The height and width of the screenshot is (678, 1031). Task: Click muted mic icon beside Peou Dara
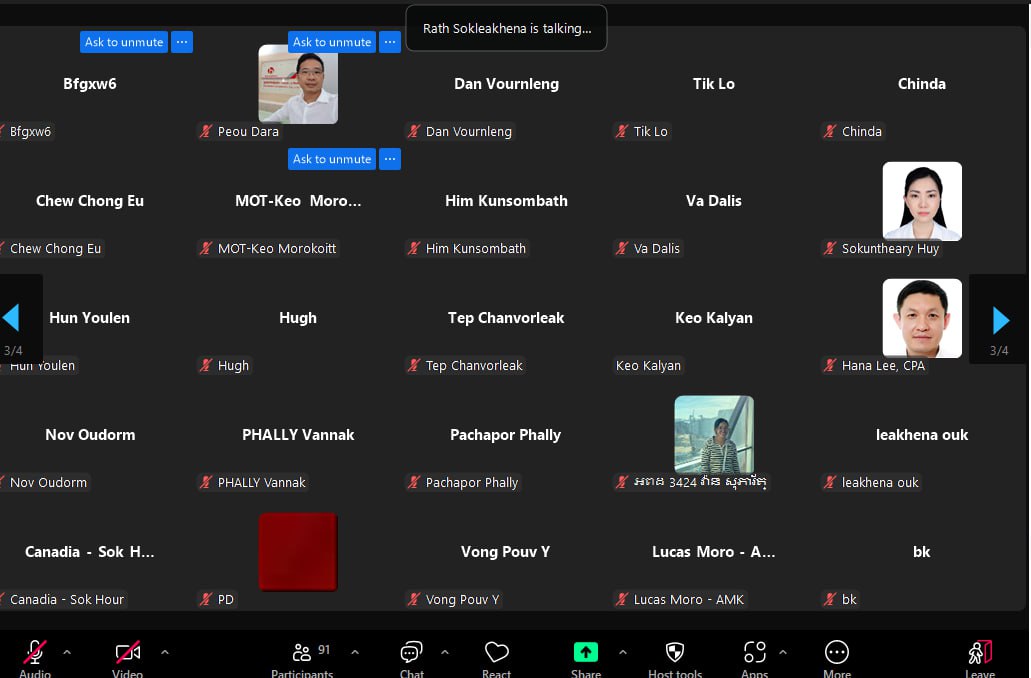[x=206, y=132]
